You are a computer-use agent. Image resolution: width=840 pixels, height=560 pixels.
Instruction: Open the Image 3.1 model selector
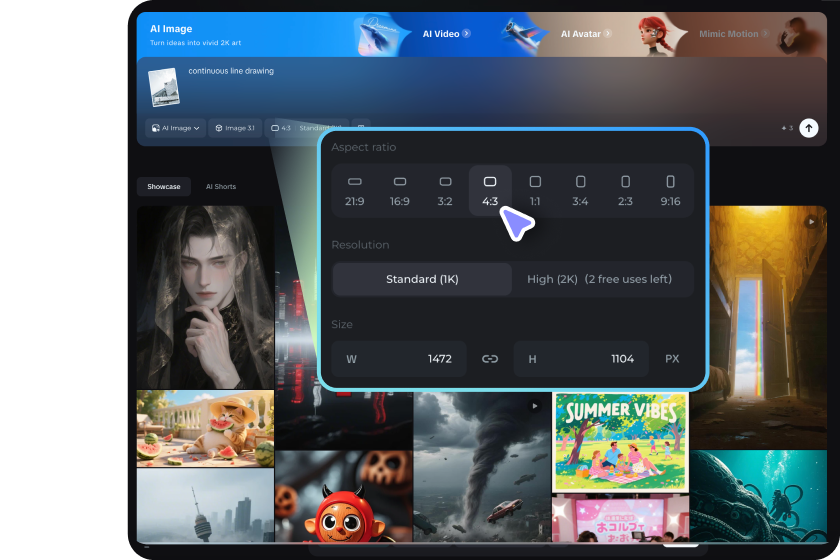(x=235, y=128)
